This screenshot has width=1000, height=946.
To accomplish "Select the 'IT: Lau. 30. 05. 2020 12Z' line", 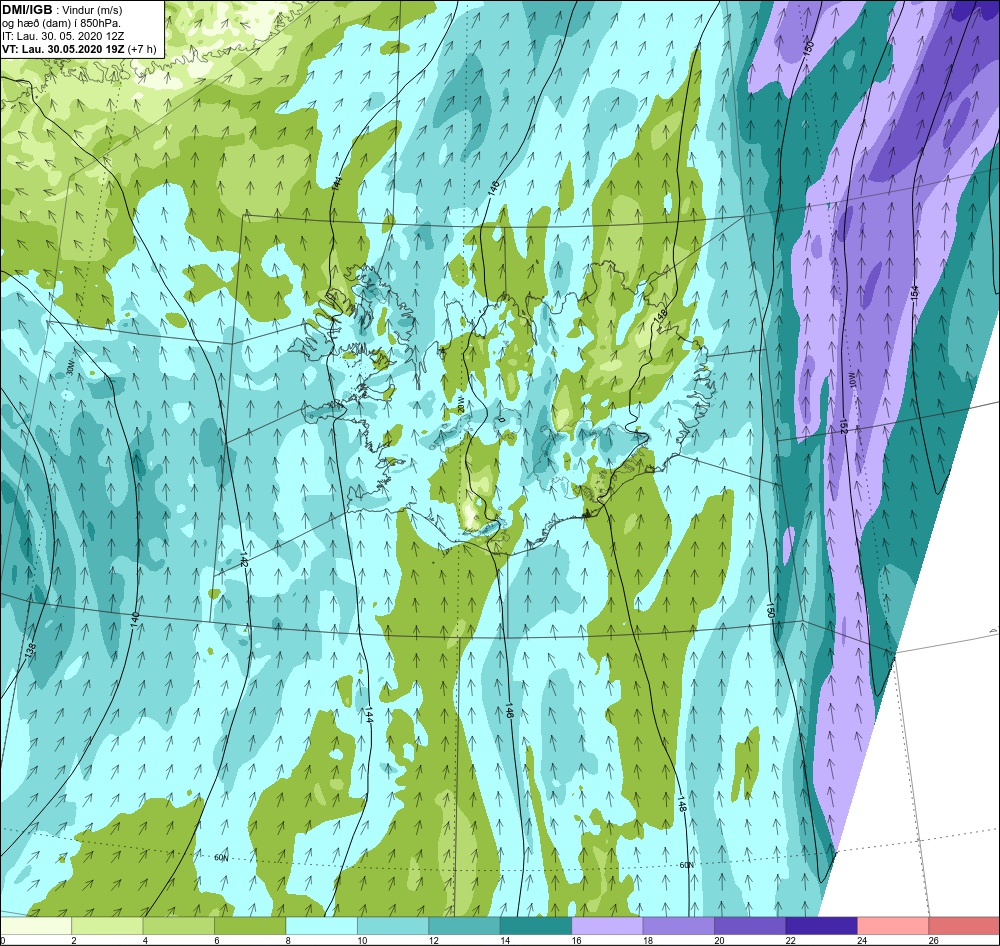I will 63,36.
